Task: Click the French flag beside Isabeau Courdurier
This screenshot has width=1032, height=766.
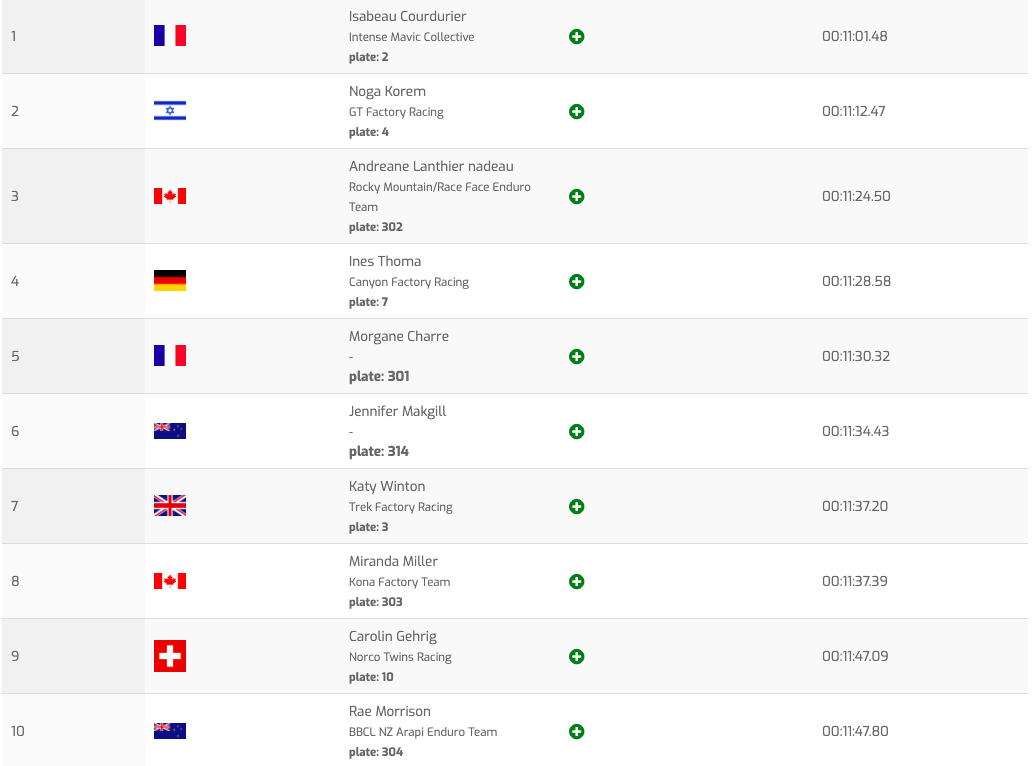Action: point(170,36)
